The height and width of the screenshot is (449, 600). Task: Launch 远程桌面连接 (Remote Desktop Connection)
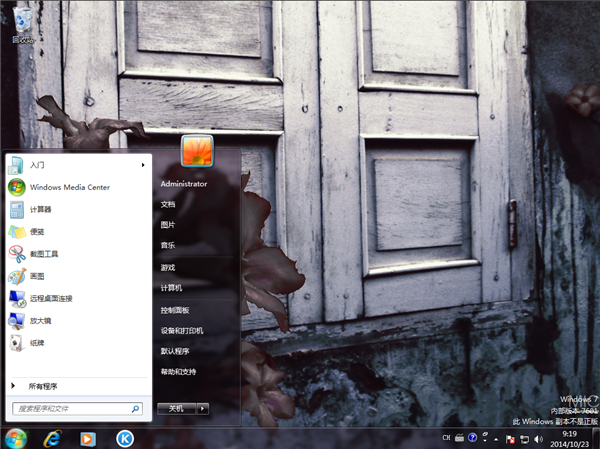click(x=50, y=298)
